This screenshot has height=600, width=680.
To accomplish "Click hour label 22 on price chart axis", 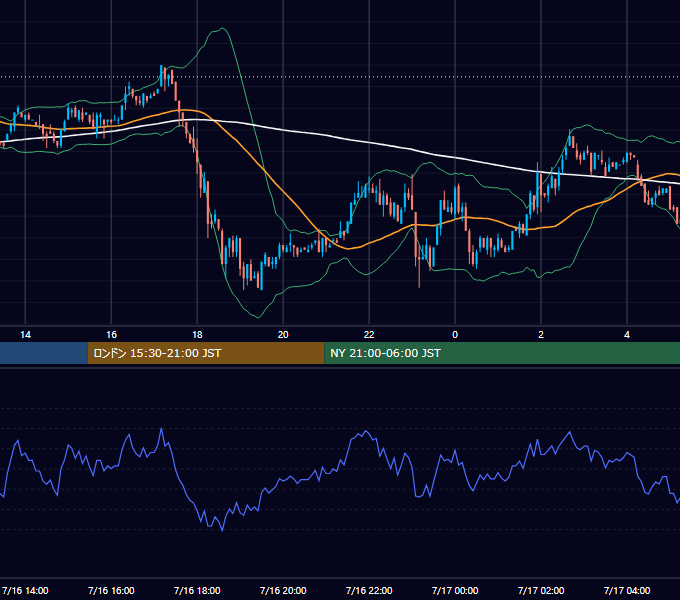I will click(369, 335).
